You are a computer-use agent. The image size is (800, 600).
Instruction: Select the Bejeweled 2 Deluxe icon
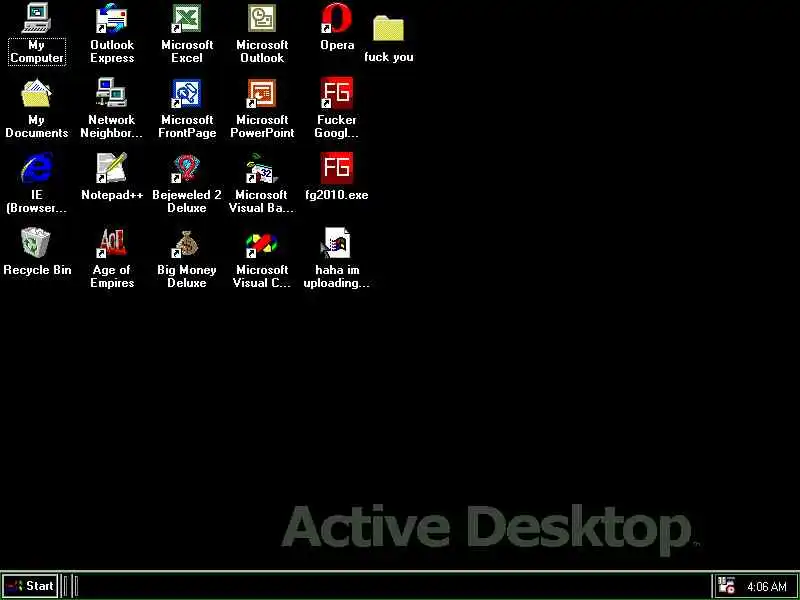point(187,168)
